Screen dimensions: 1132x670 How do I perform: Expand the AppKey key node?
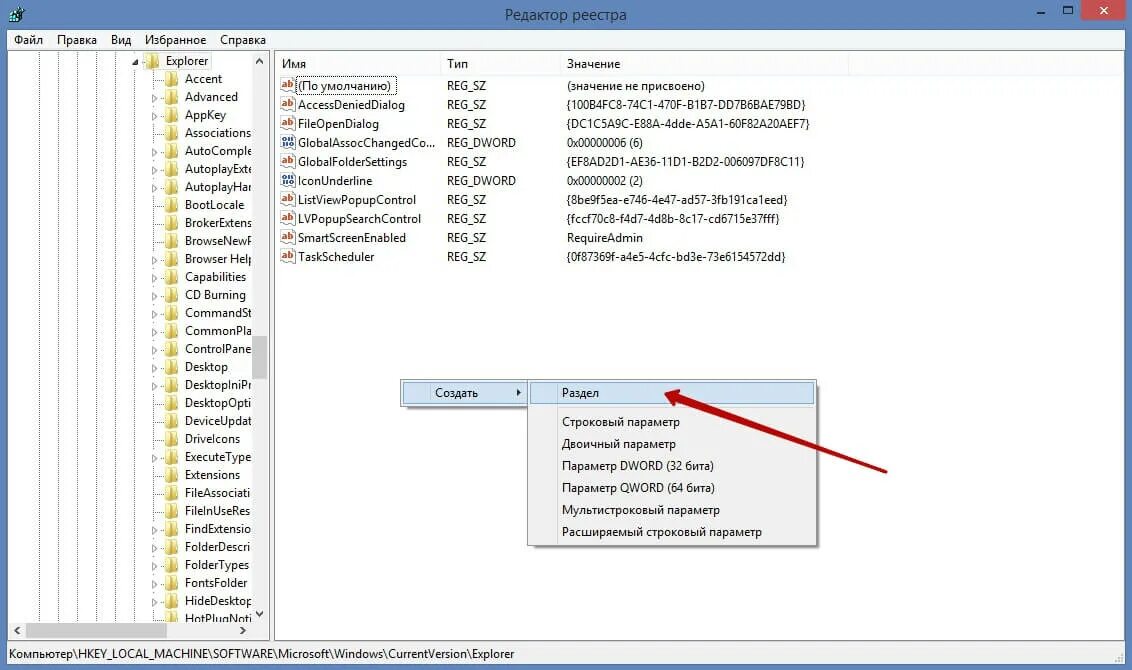click(154, 116)
